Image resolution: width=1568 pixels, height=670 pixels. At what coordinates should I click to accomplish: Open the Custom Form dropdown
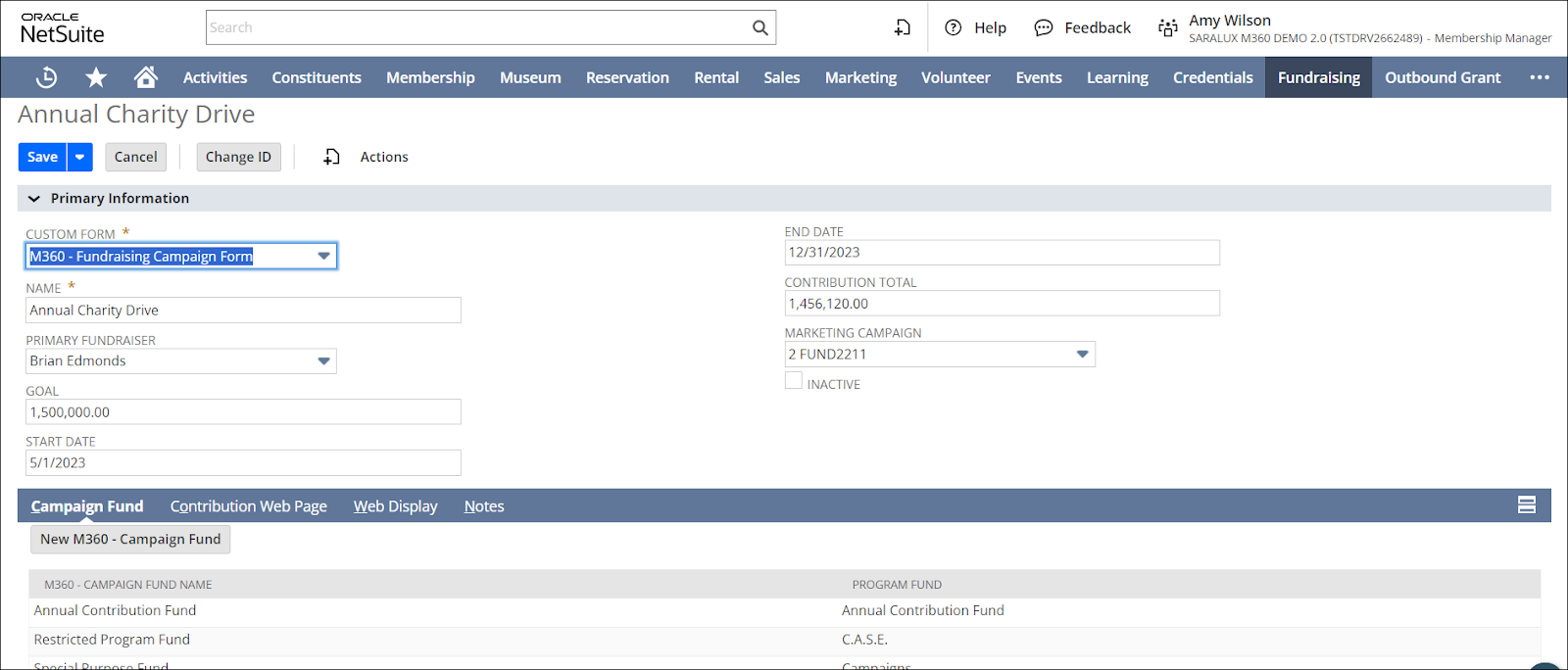point(323,257)
